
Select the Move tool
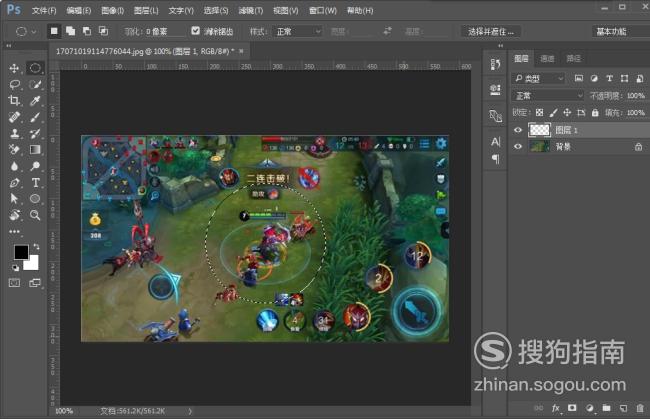[14, 68]
